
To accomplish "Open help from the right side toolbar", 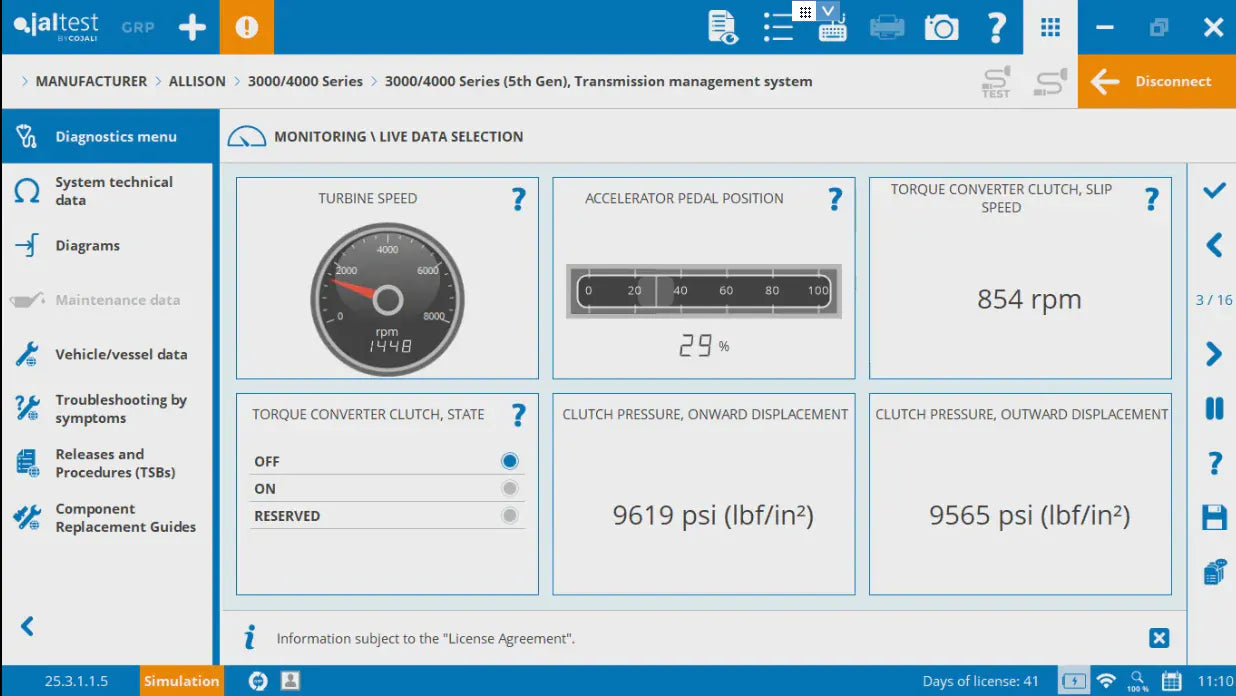I will click(1214, 463).
